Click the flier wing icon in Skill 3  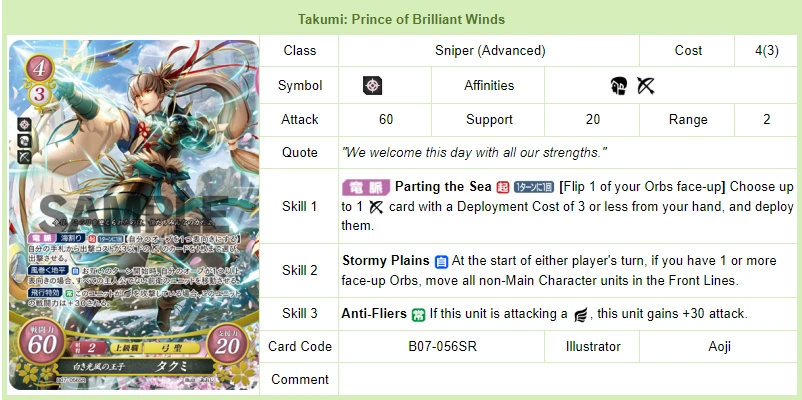point(580,314)
